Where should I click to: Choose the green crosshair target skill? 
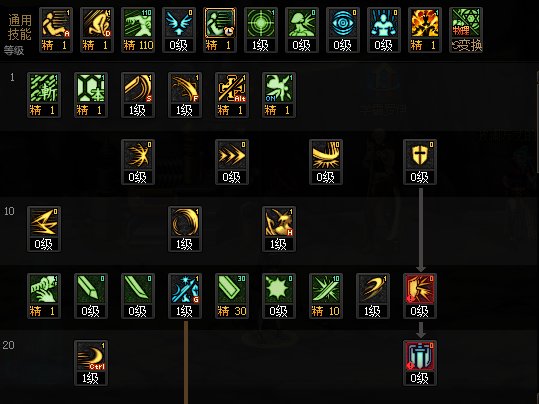coord(261,30)
